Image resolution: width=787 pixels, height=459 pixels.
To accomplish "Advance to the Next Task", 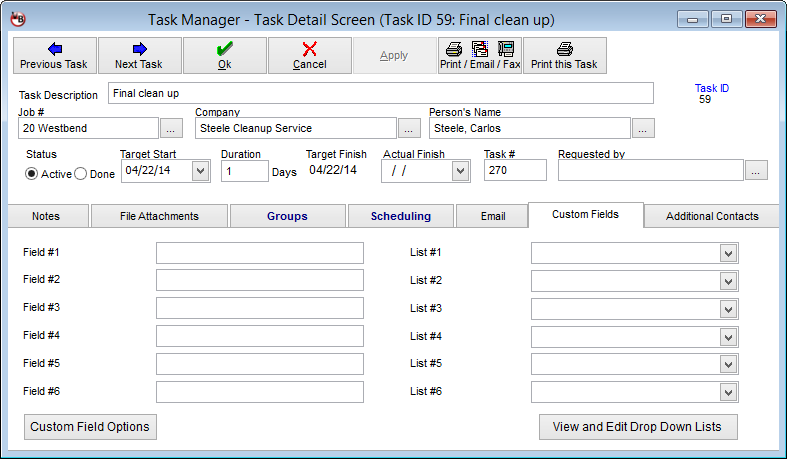I will [x=139, y=56].
